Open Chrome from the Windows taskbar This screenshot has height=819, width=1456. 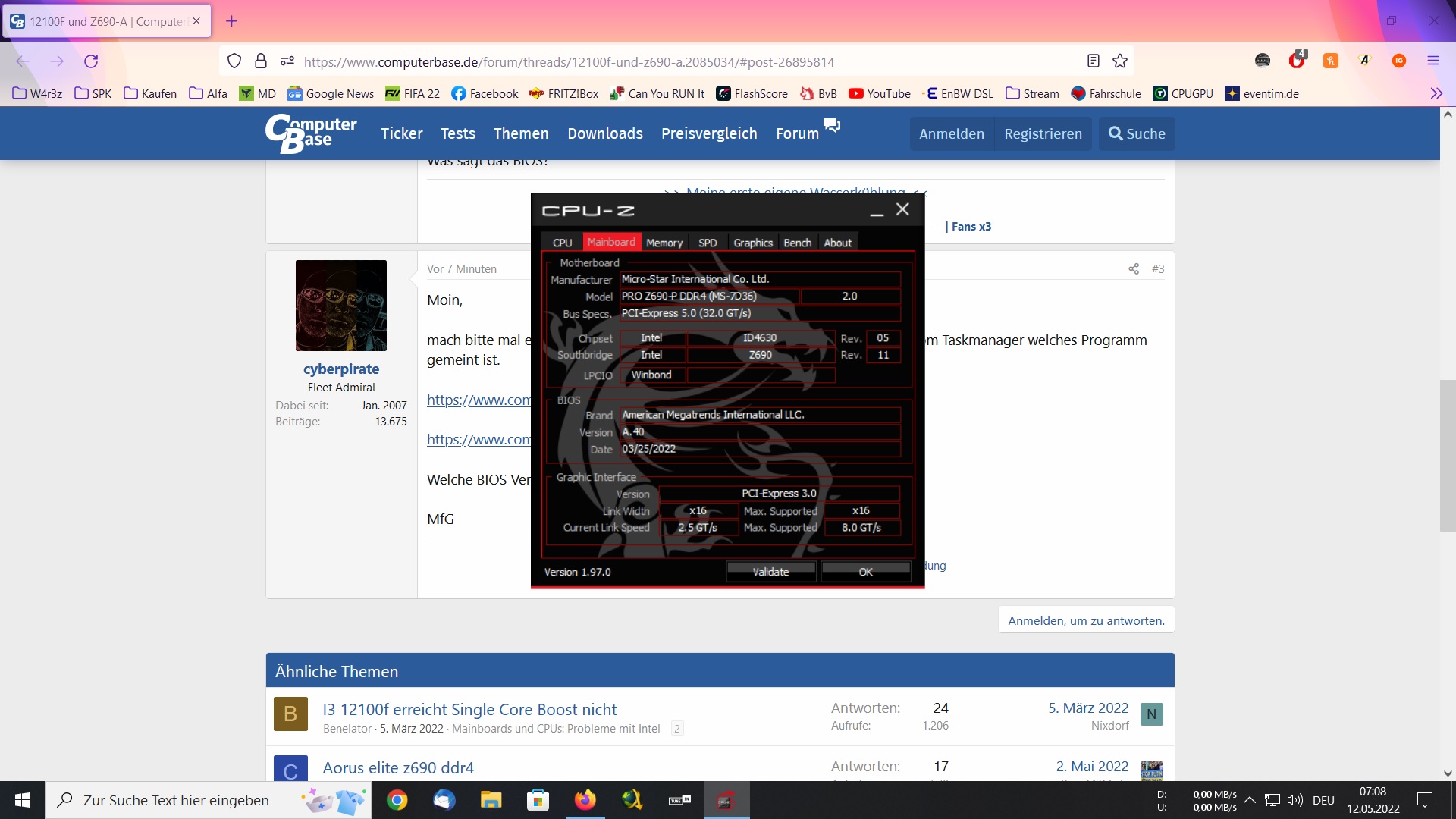397,800
